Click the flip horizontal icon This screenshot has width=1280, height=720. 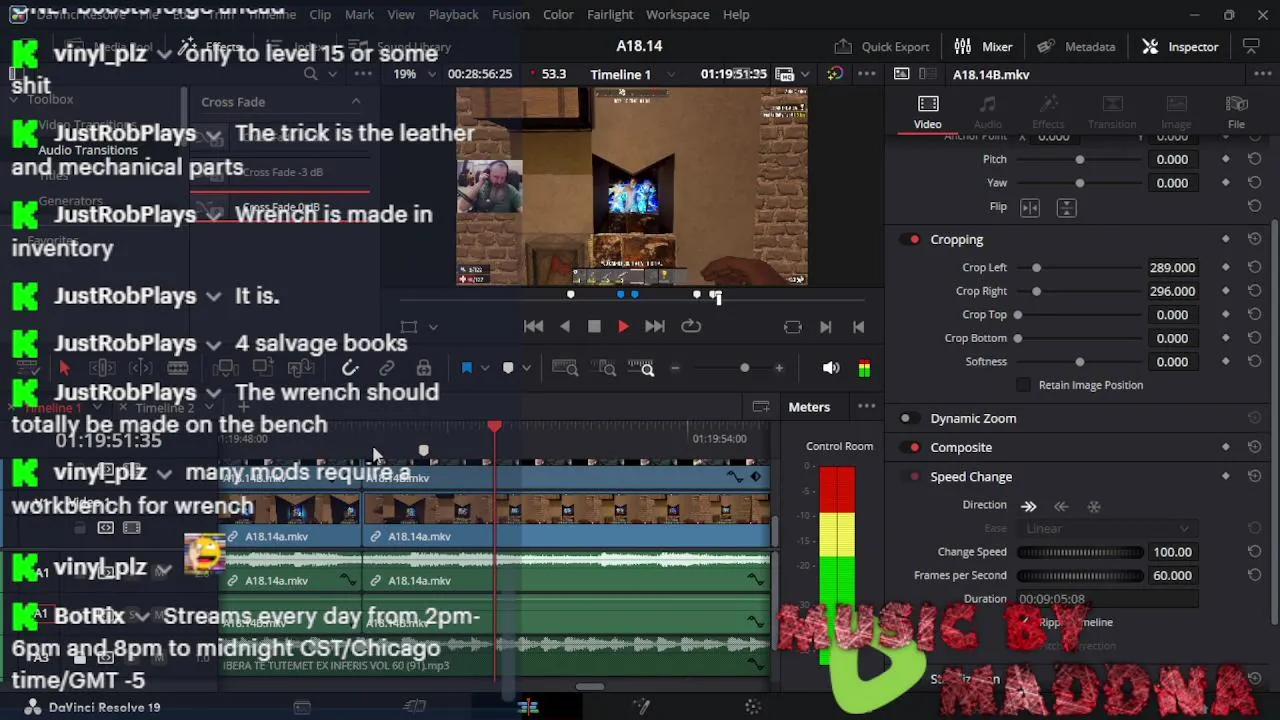point(1030,207)
